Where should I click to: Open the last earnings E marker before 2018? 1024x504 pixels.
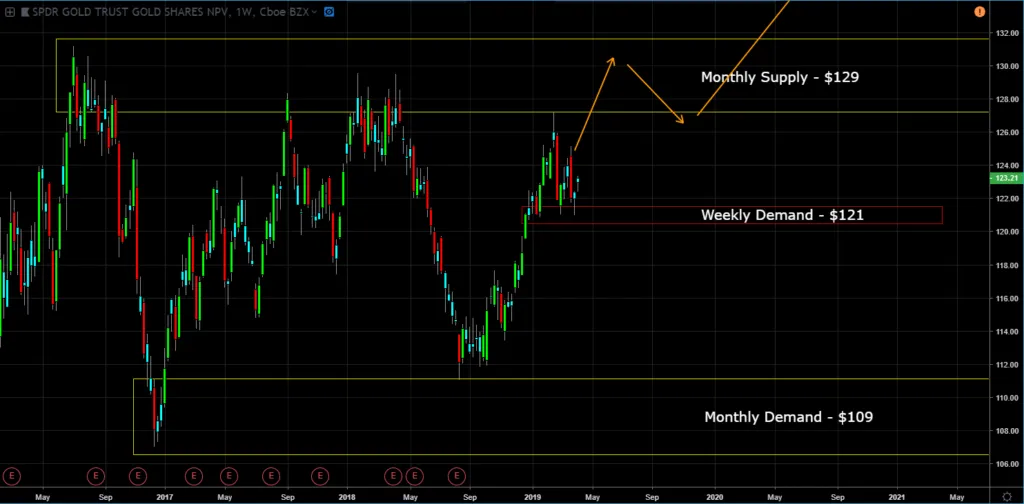click(320, 477)
